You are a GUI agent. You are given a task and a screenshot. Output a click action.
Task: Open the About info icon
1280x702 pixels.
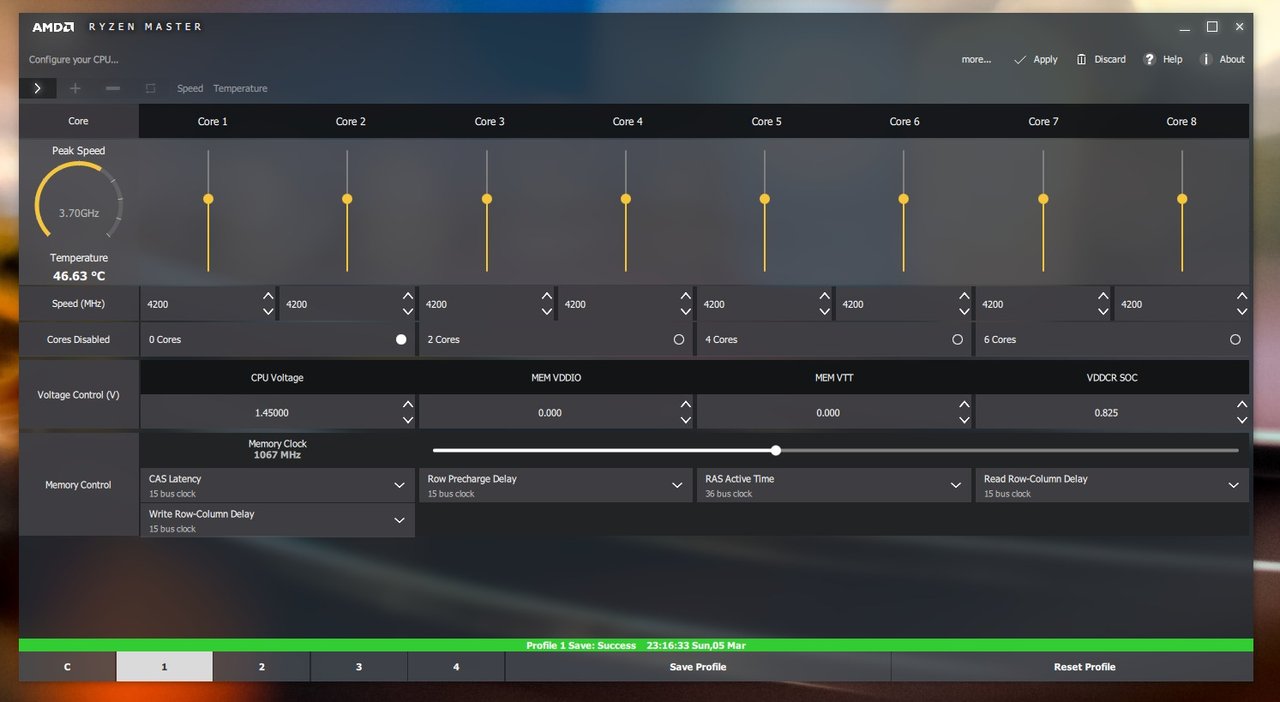[1222, 59]
